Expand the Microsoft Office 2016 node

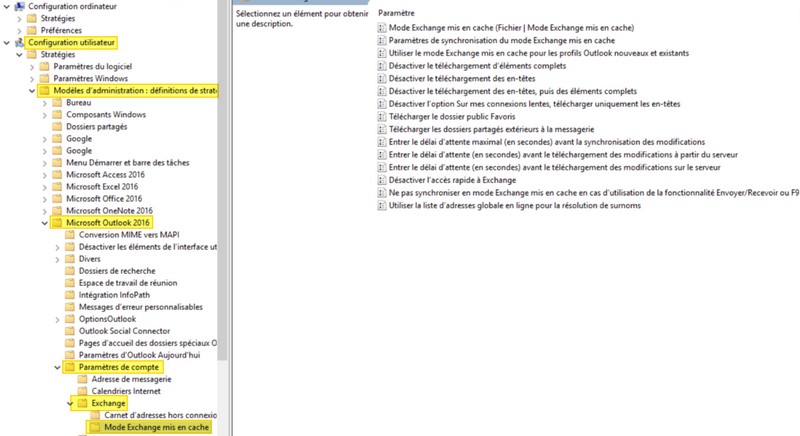click(x=45, y=199)
